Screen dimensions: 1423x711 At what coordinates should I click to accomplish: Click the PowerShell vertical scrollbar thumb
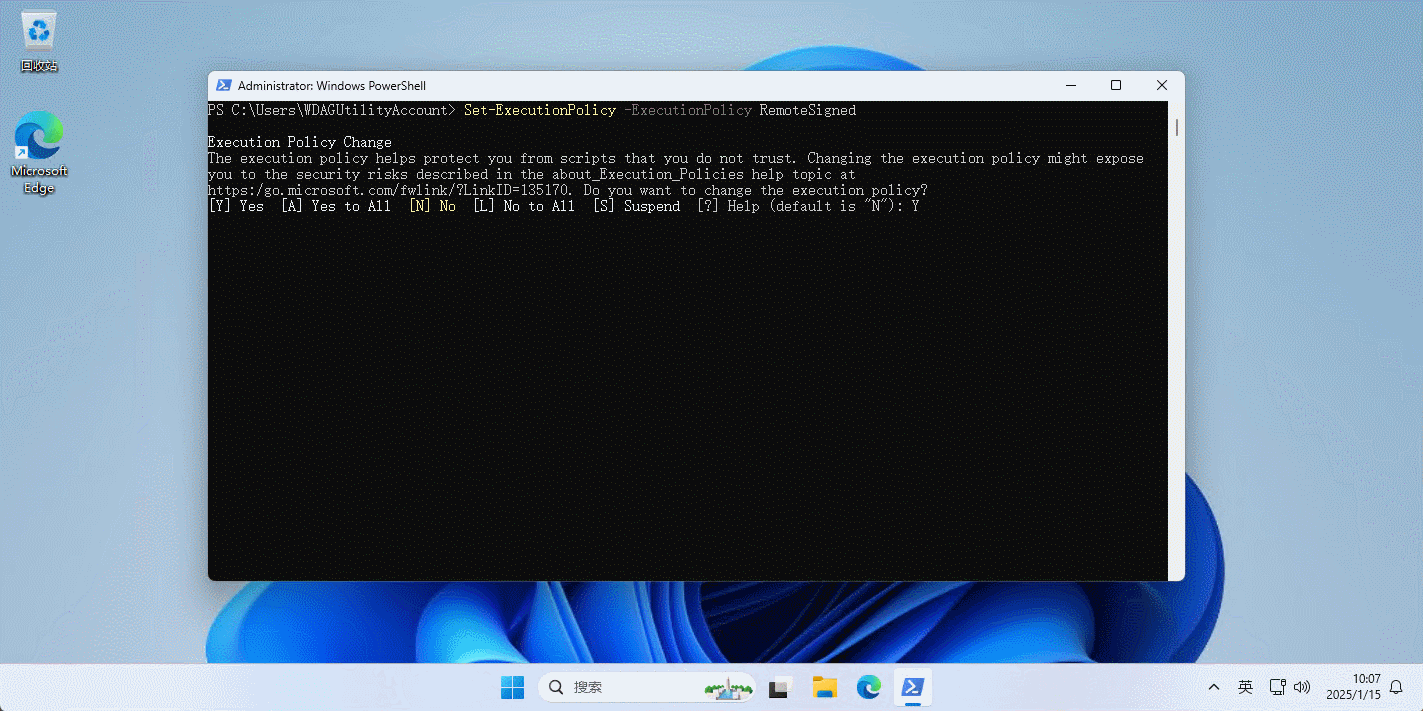(x=1176, y=127)
